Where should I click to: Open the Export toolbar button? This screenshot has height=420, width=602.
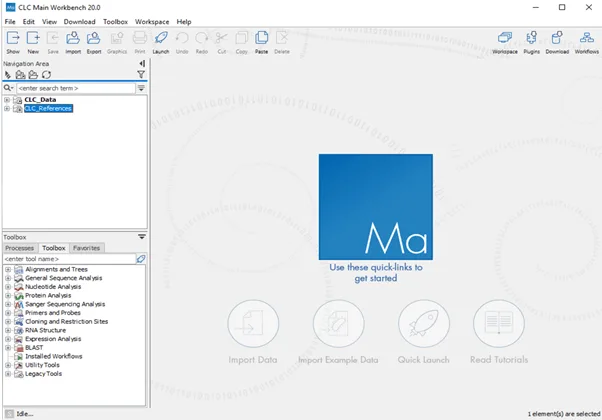94,42
